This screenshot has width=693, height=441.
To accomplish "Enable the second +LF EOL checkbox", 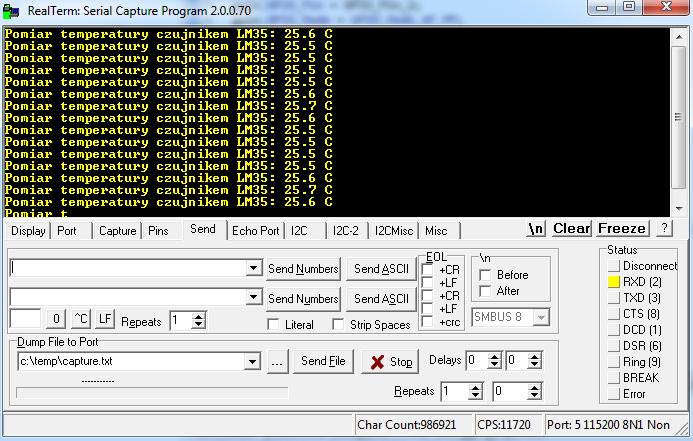I will click(427, 308).
